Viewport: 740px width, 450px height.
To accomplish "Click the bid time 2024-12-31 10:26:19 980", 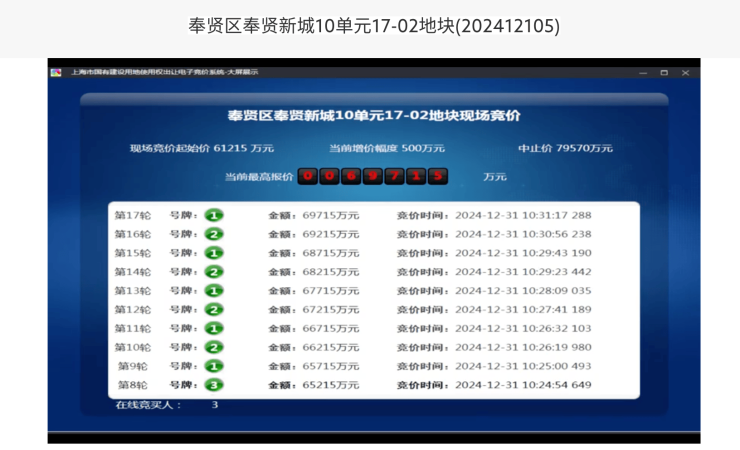I will pyautogui.click(x=523, y=348).
